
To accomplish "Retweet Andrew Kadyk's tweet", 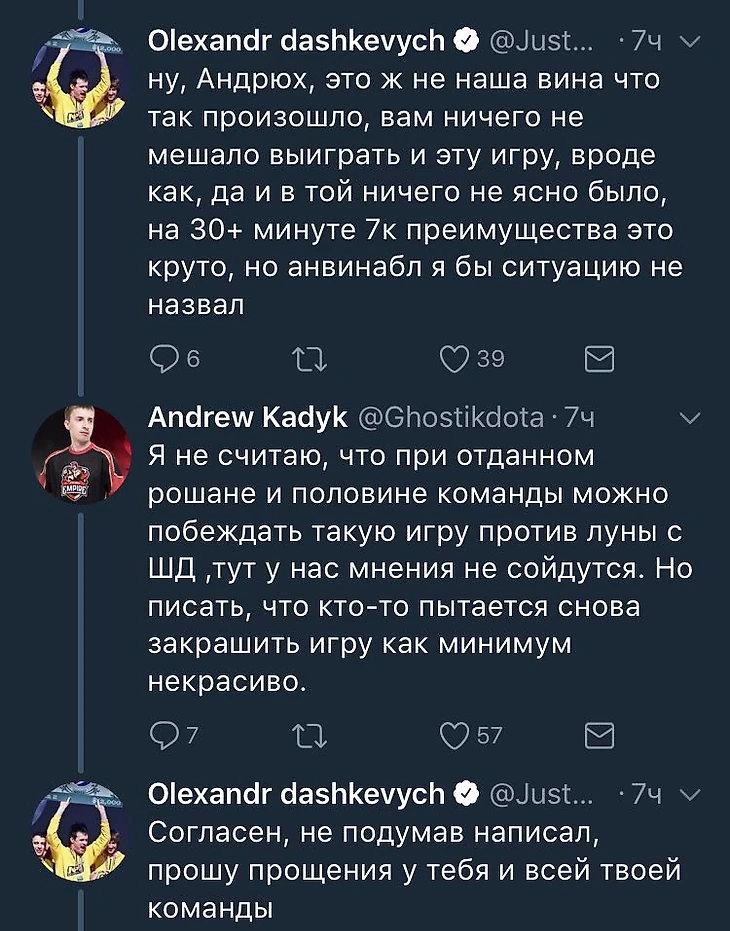I will point(309,736).
